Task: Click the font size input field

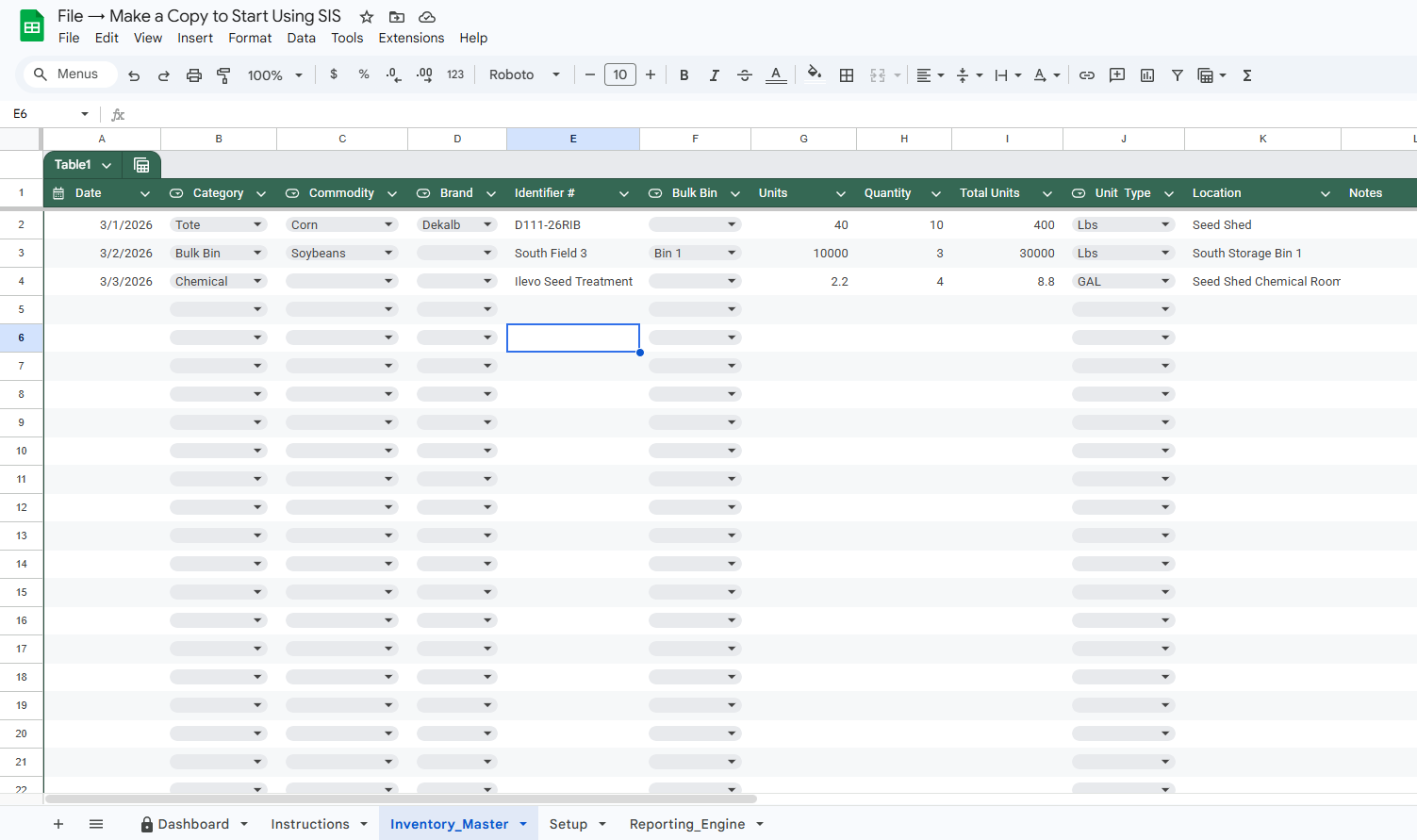Action: (x=619, y=74)
